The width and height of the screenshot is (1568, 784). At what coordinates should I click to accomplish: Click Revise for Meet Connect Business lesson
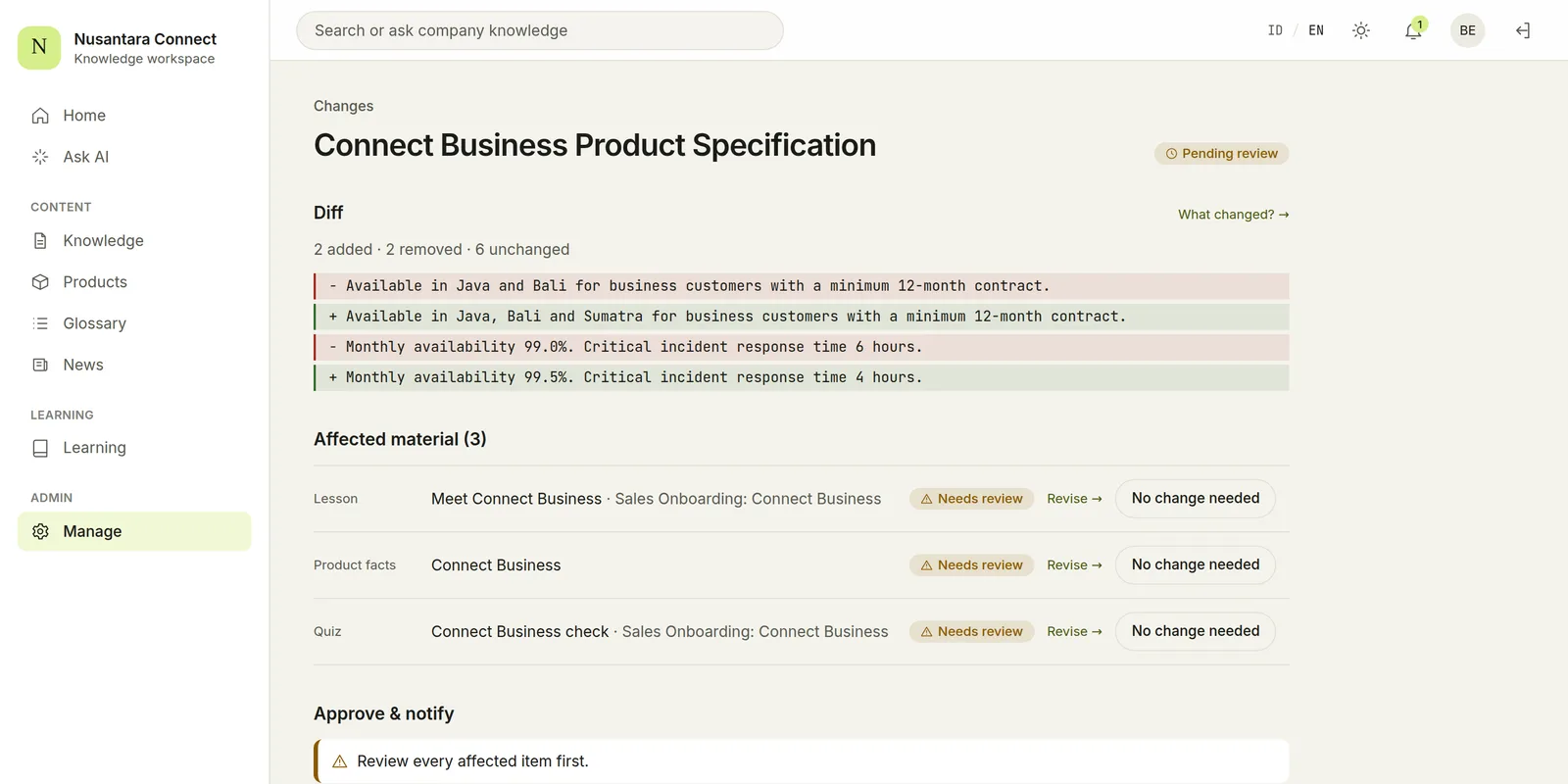1074,499
